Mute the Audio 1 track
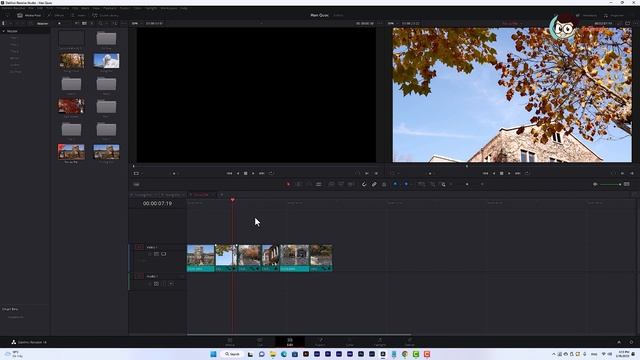640x360 pixels. (x=171, y=284)
